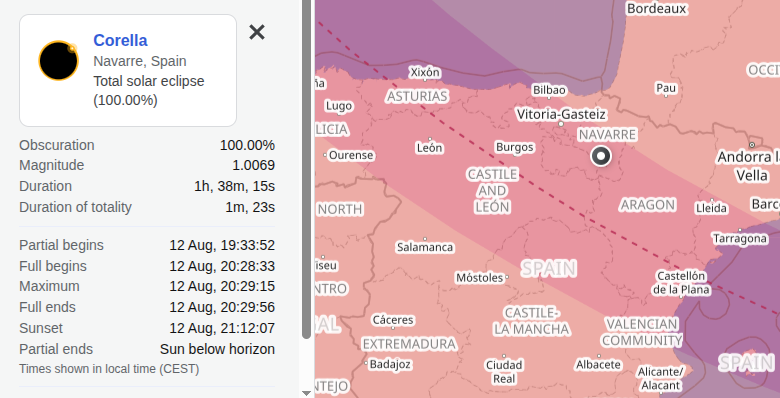Click the Duration of totality row
The image size is (780, 398).
click(x=147, y=207)
